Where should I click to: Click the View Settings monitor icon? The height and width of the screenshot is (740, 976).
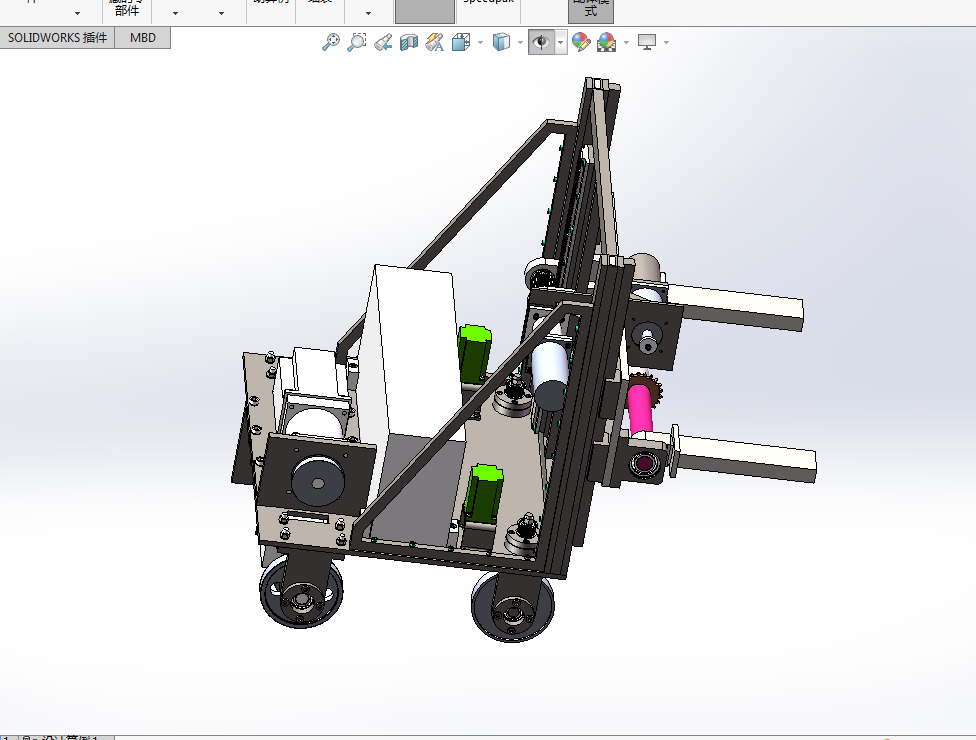(647, 42)
